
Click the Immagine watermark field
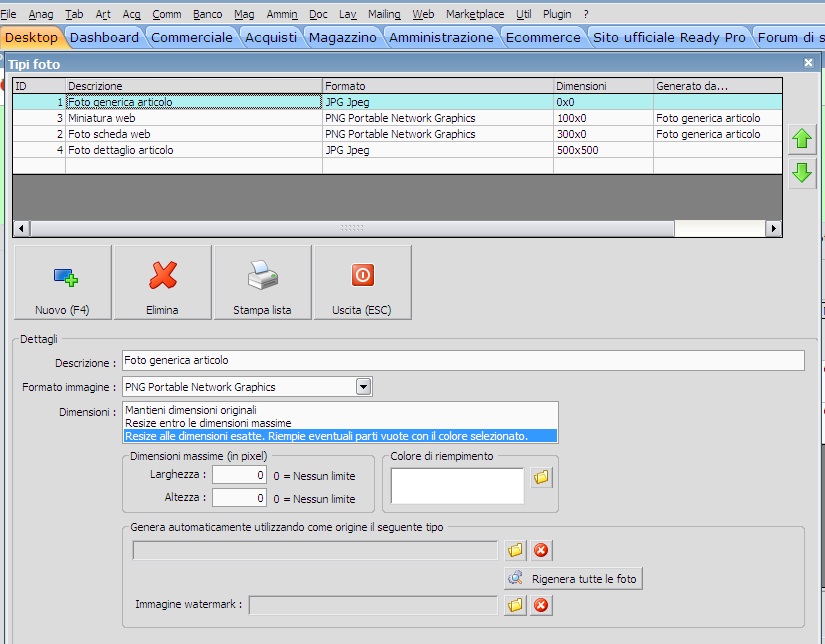(x=373, y=605)
